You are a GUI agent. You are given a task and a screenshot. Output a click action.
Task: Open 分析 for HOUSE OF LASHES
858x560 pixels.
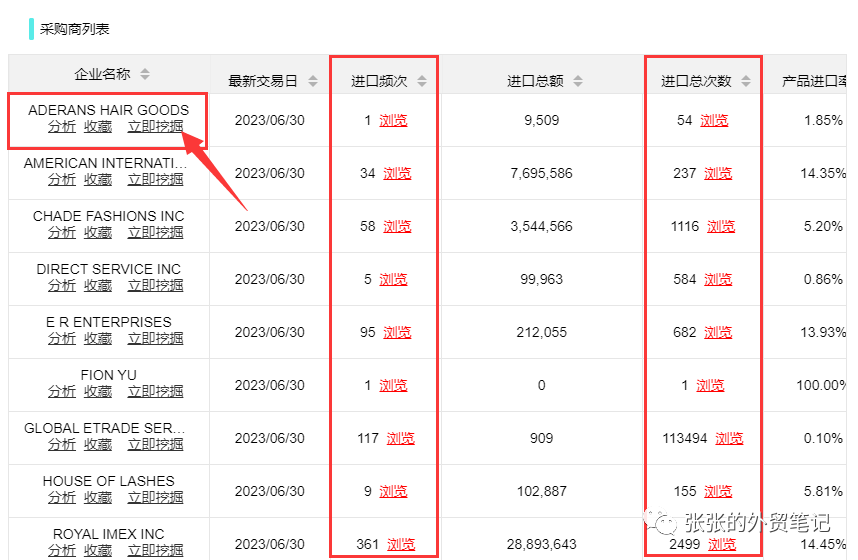click(62, 498)
